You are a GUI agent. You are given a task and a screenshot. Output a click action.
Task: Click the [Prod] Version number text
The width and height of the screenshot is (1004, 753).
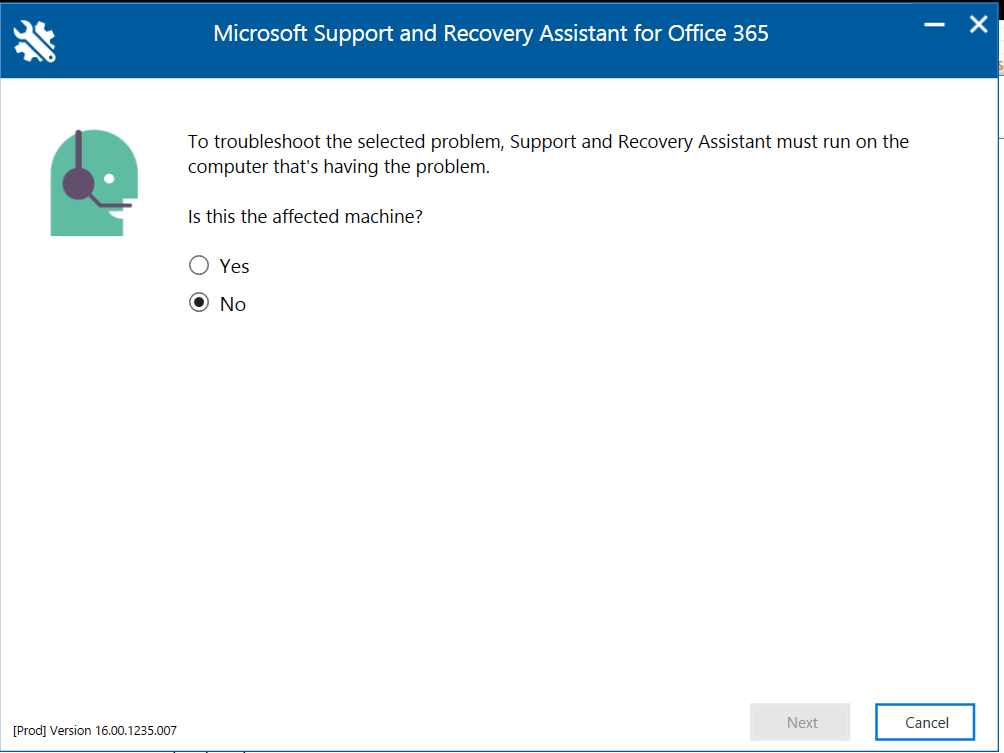click(95, 730)
